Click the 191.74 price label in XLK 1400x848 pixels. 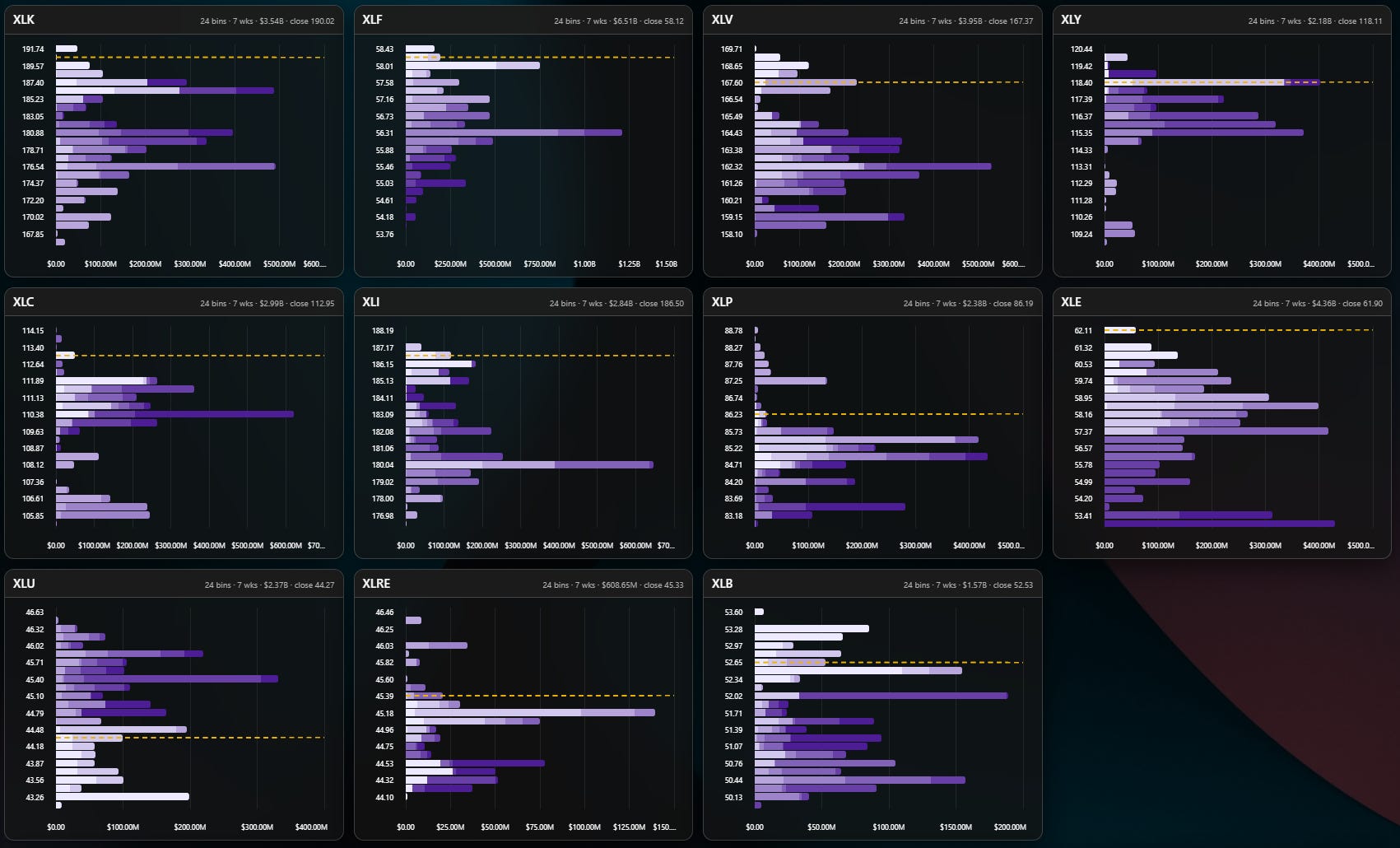click(33, 49)
